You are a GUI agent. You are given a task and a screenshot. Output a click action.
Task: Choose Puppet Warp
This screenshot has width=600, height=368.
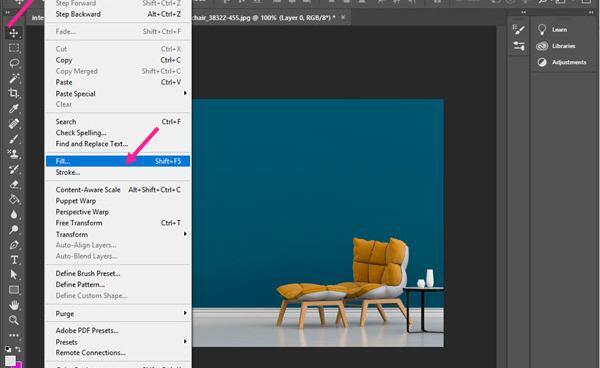(x=118, y=201)
